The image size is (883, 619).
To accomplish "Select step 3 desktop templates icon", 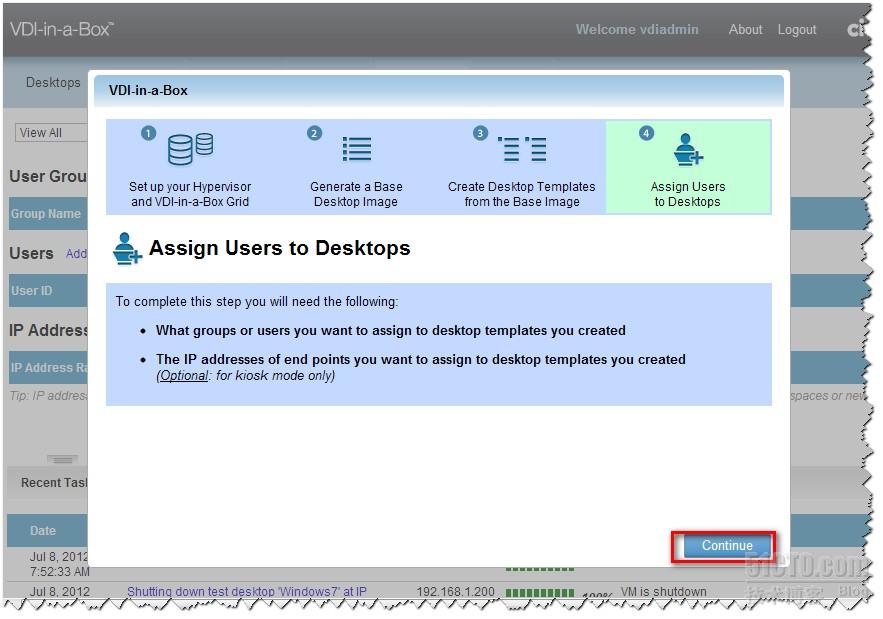I will [521, 149].
